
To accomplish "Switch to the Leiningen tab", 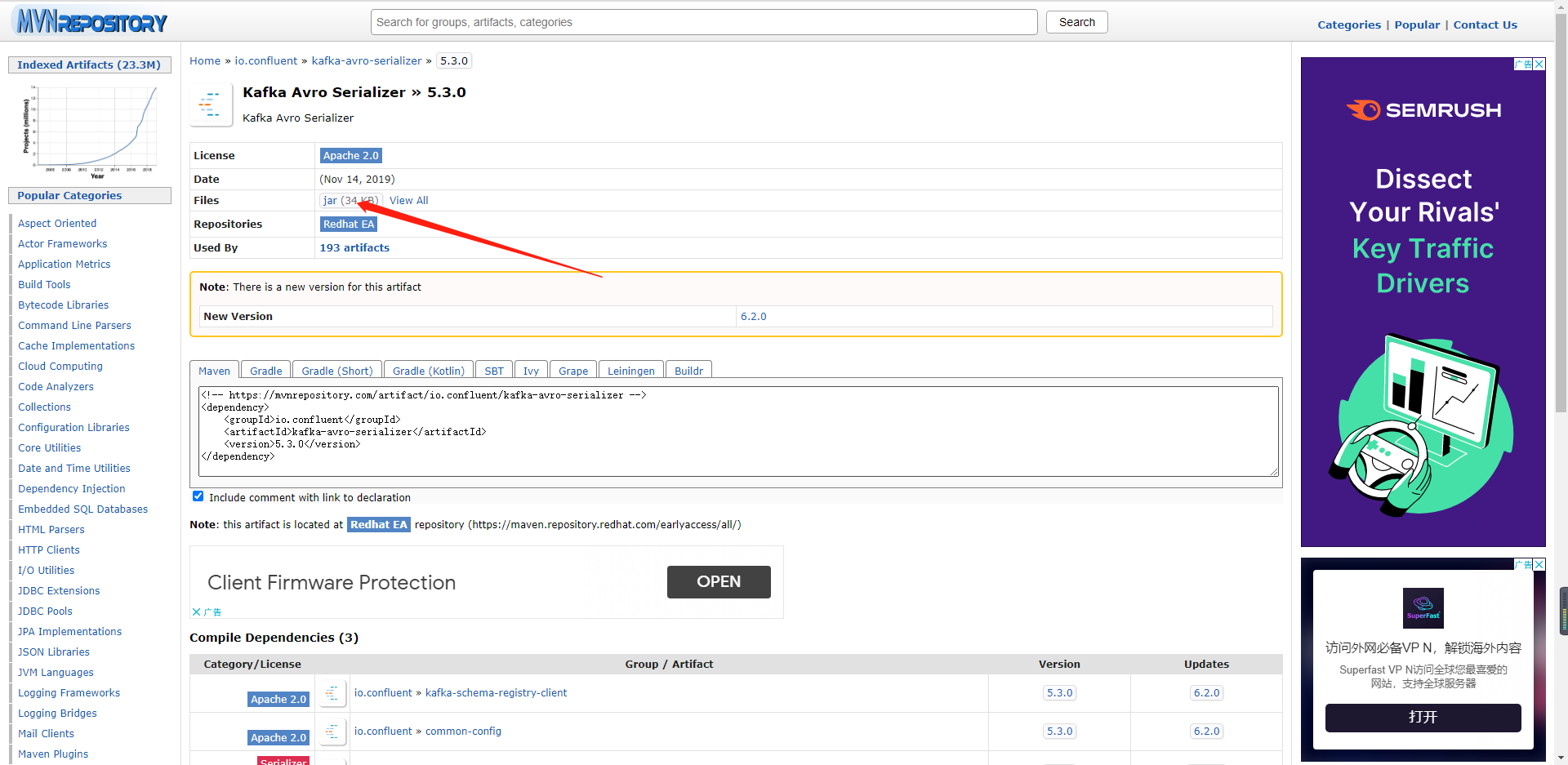I will (x=631, y=370).
